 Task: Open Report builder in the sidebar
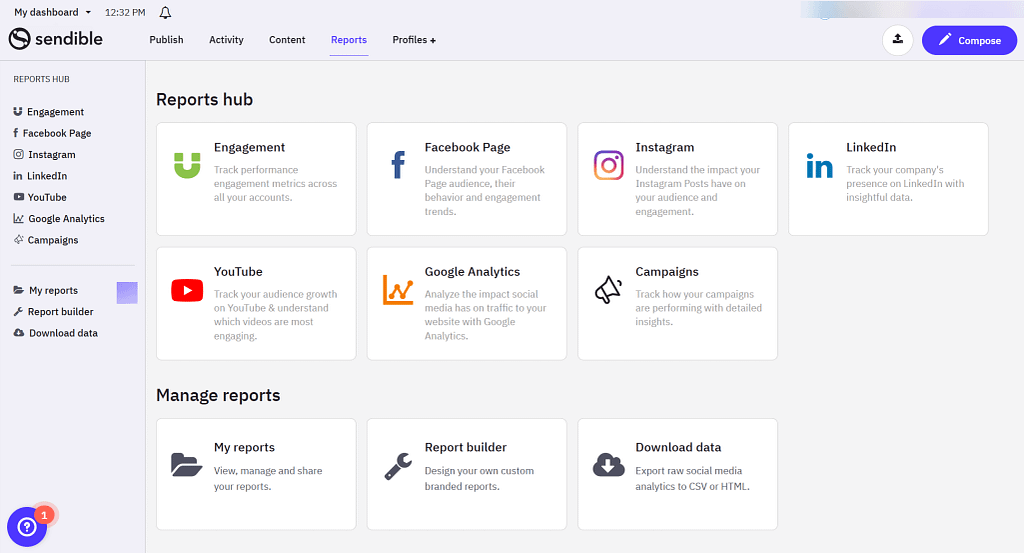tap(60, 311)
